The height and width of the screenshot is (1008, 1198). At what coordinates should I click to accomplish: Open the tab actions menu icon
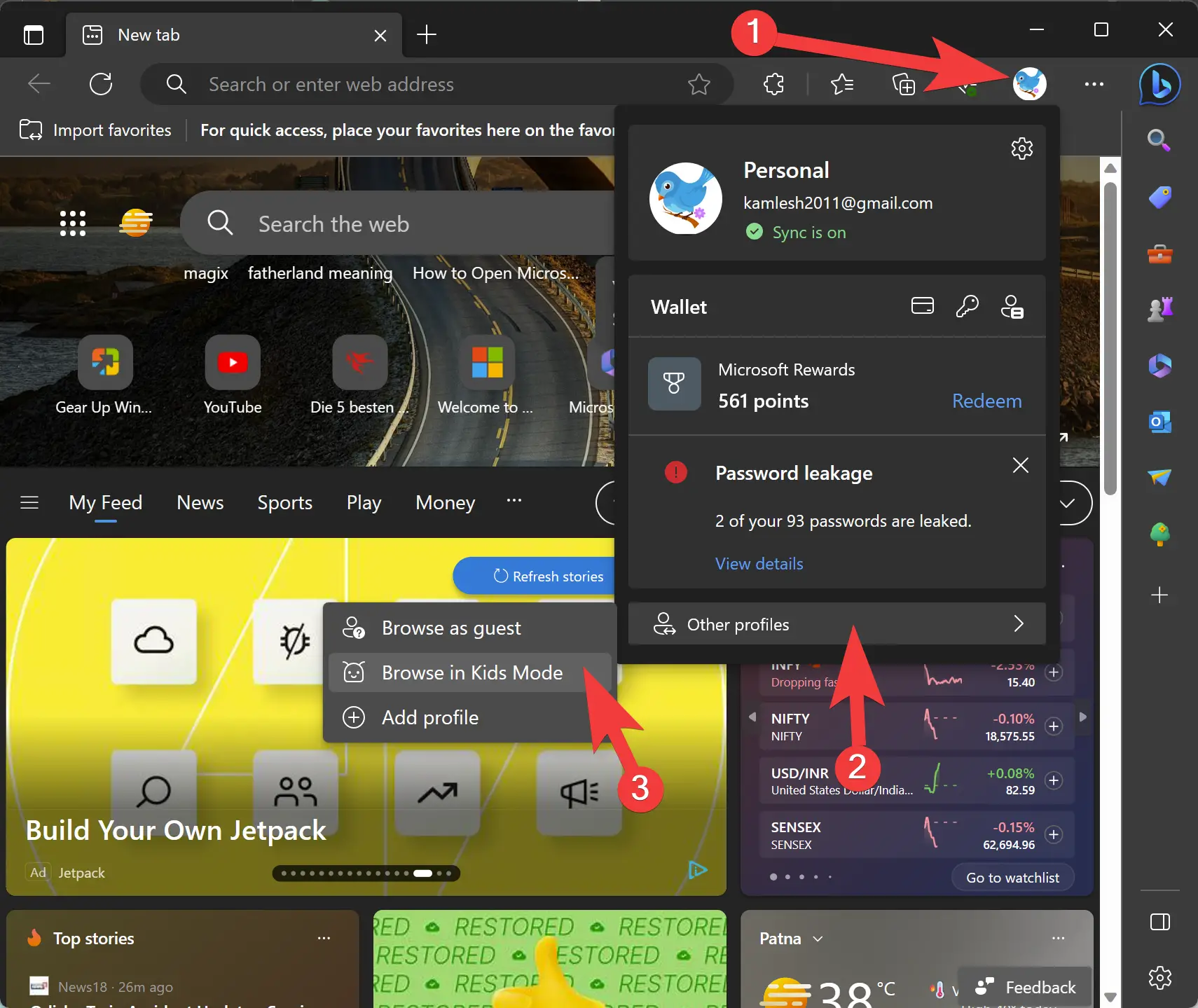click(x=34, y=34)
